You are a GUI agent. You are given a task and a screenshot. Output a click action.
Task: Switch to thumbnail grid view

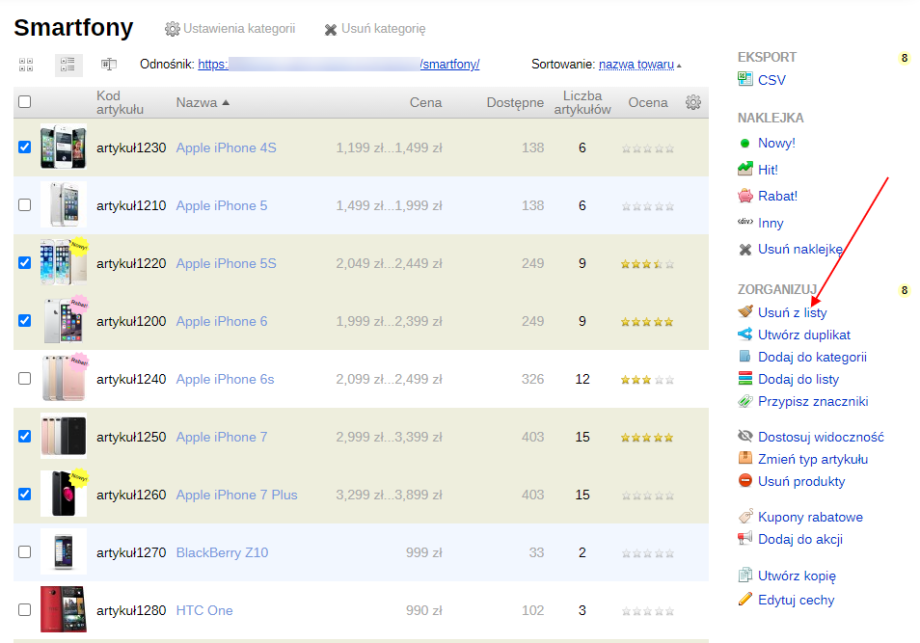[26, 65]
